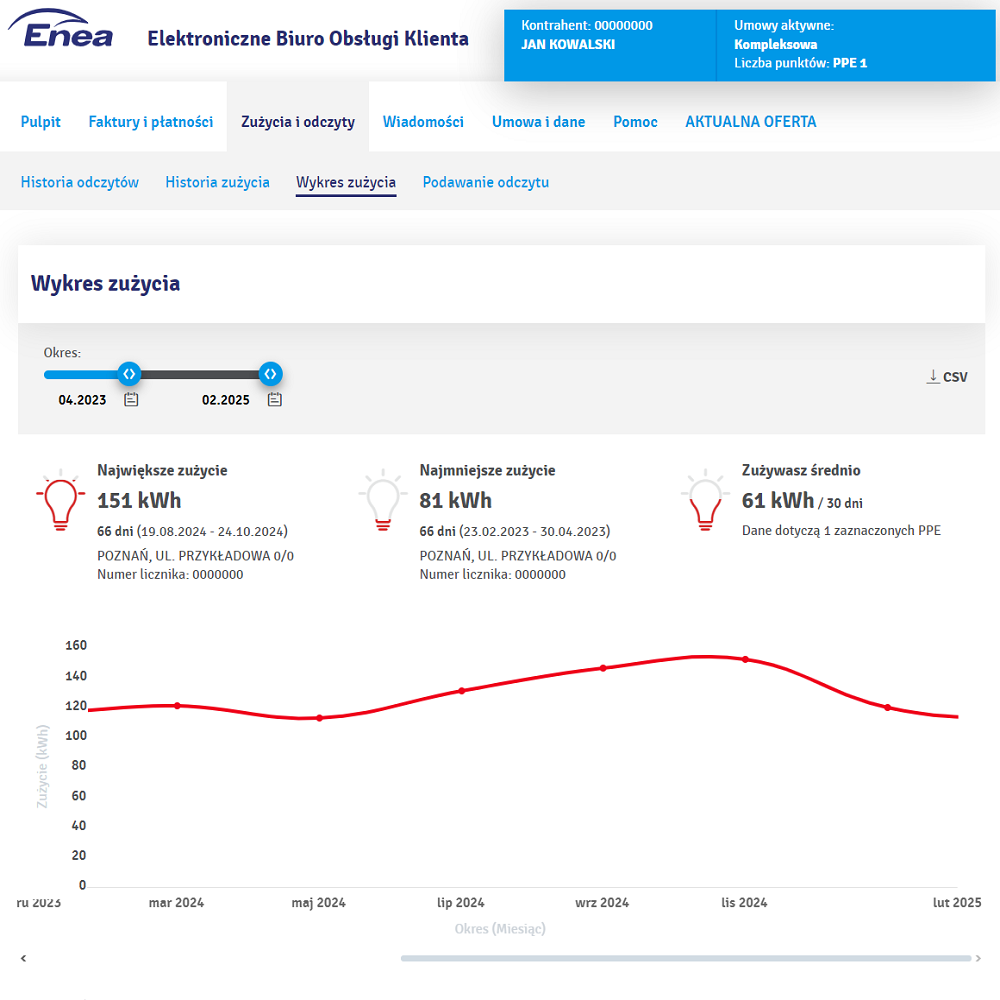Click the left scroll arrow below the chart
1000x1000 pixels.
coord(23,958)
